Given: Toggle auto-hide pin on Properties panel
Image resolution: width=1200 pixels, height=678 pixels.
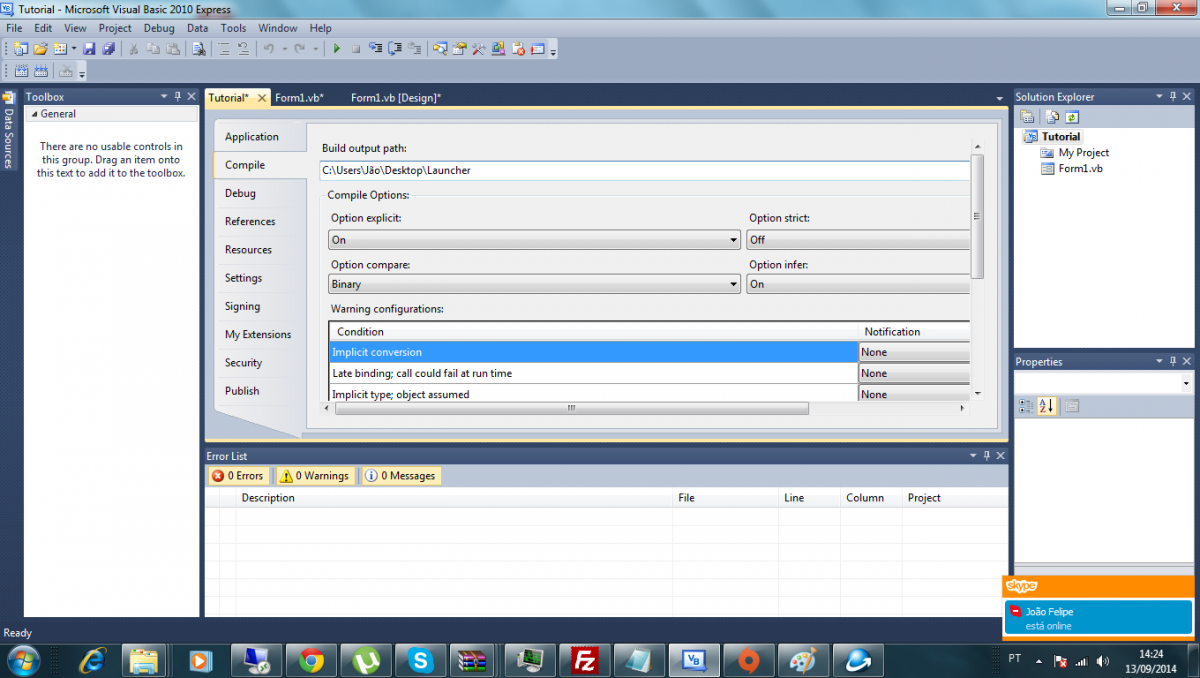Looking at the screenshot, I should tap(1174, 362).
